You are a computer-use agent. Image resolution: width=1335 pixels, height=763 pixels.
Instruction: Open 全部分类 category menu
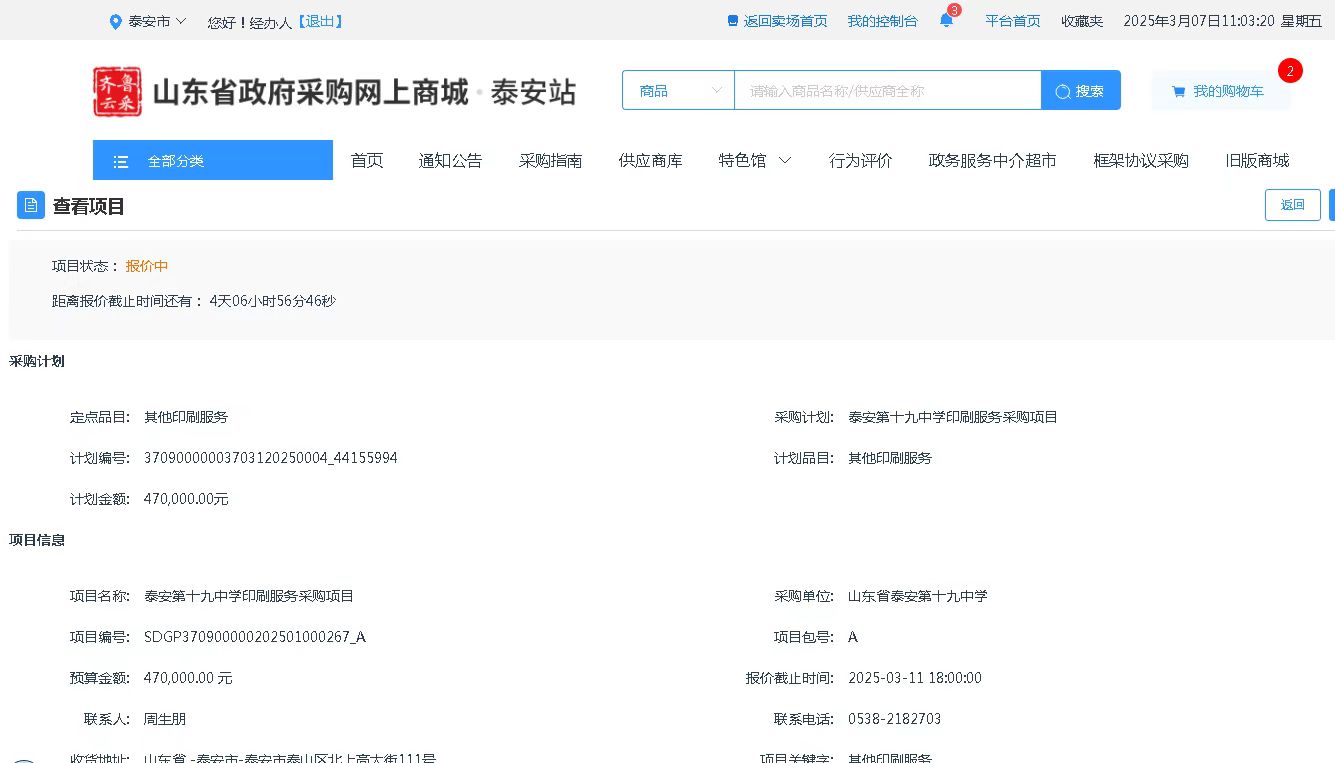[213, 160]
